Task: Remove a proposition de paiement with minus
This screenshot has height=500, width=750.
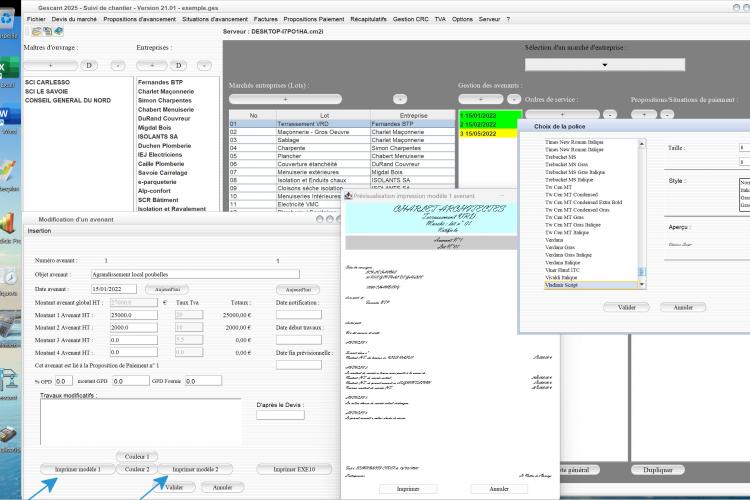Action: [x=667, y=114]
